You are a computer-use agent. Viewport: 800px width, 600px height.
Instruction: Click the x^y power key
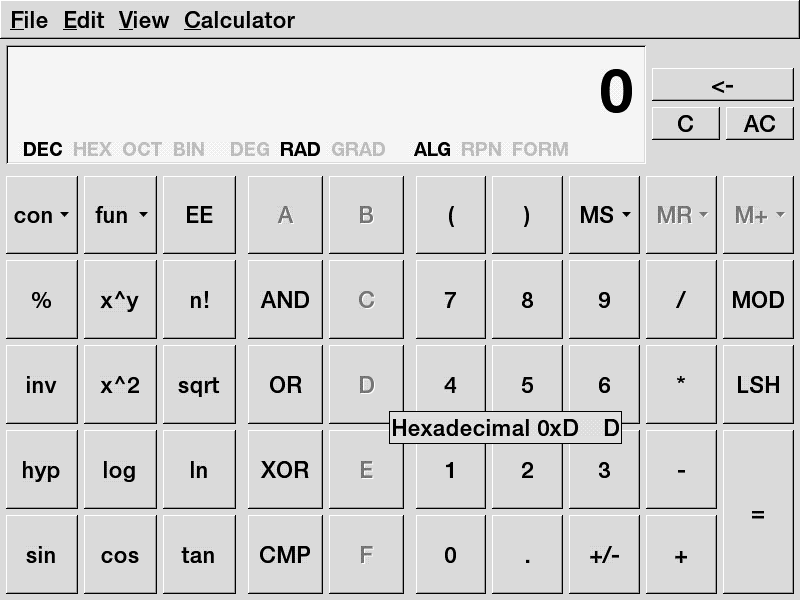[x=119, y=300]
